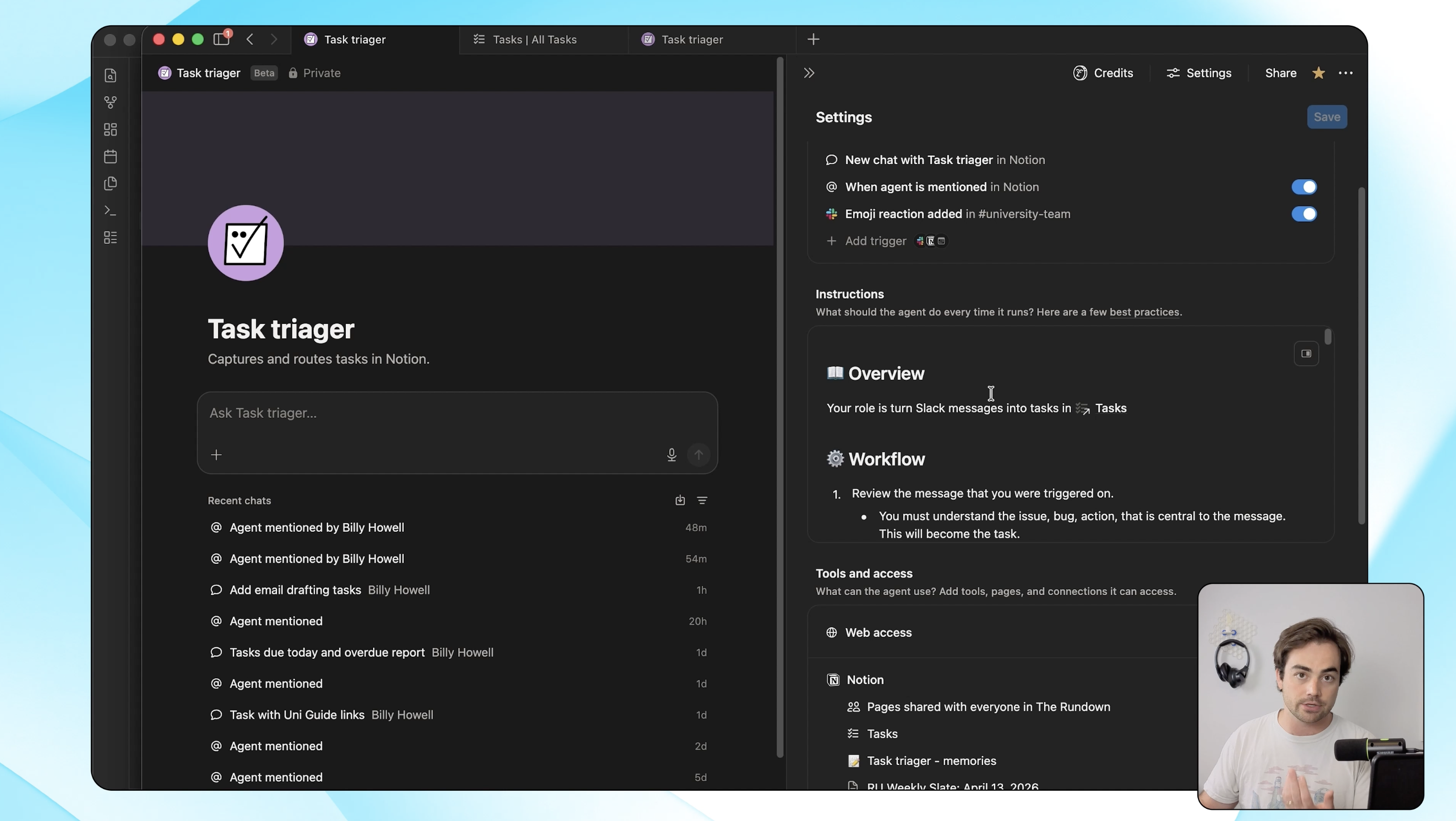
Task: Toggle the favorite star icon
Action: pos(1318,73)
